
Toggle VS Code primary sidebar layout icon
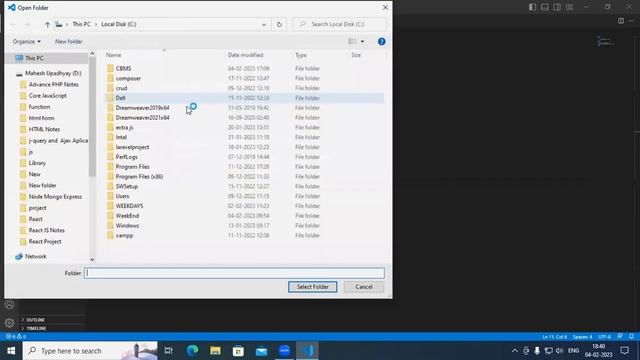[x=532, y=7]
